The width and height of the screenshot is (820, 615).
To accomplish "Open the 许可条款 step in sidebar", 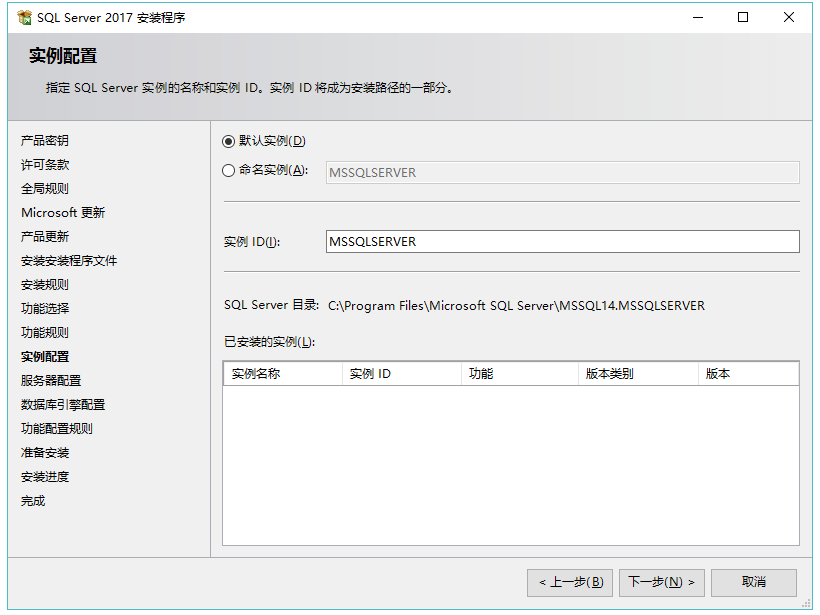I will [45, 164].
